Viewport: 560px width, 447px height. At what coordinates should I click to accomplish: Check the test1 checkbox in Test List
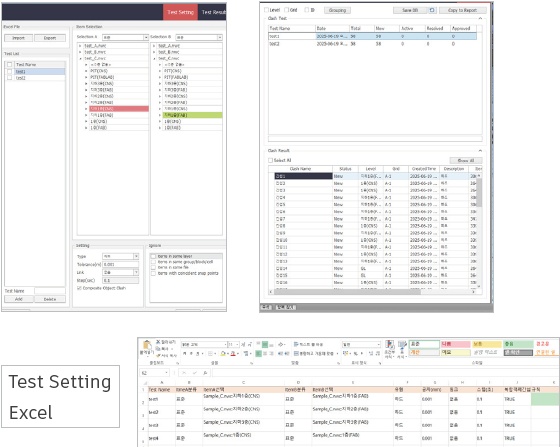point(10,71)
